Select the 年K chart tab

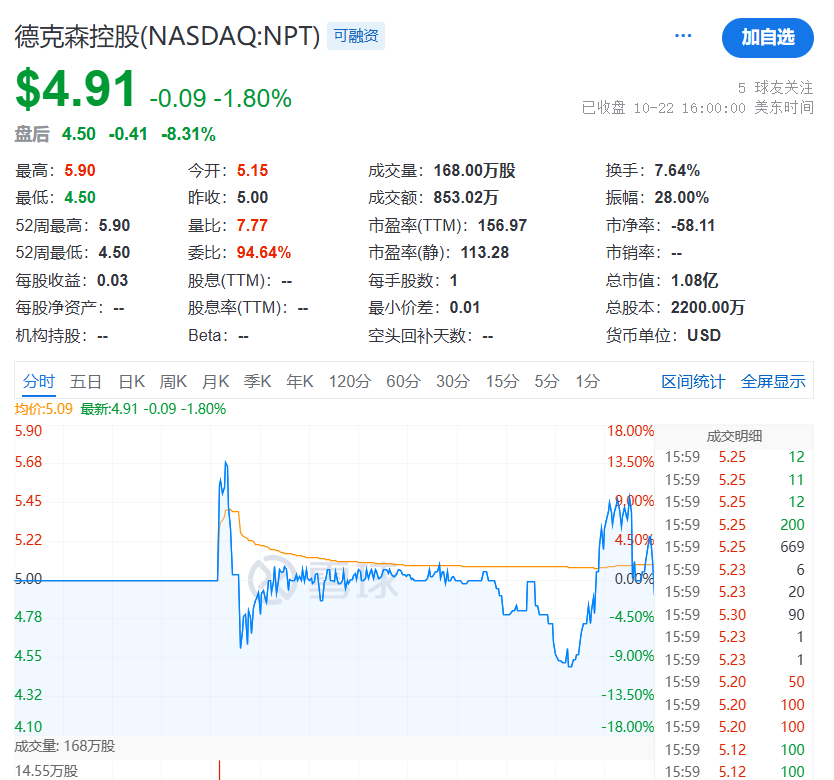(300, 381)
